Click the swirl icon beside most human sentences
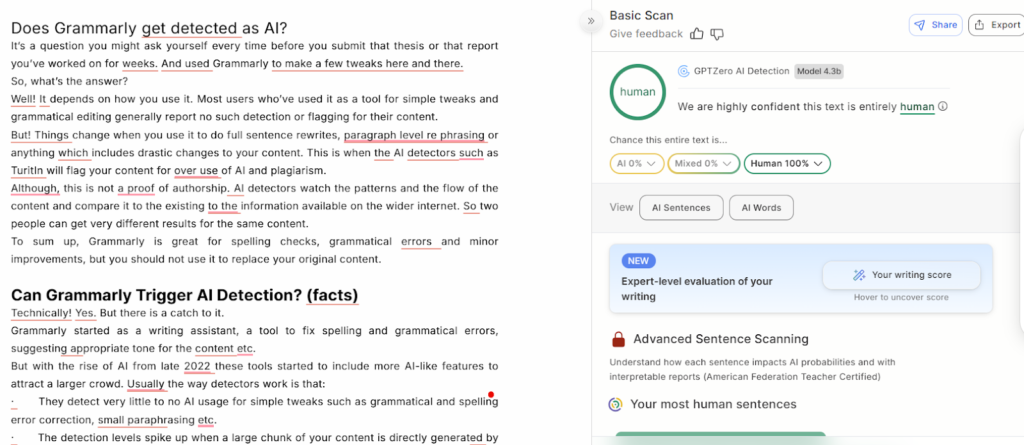Image resolution: width=1024 pixels, height=445 pixels. pos(615,404)
